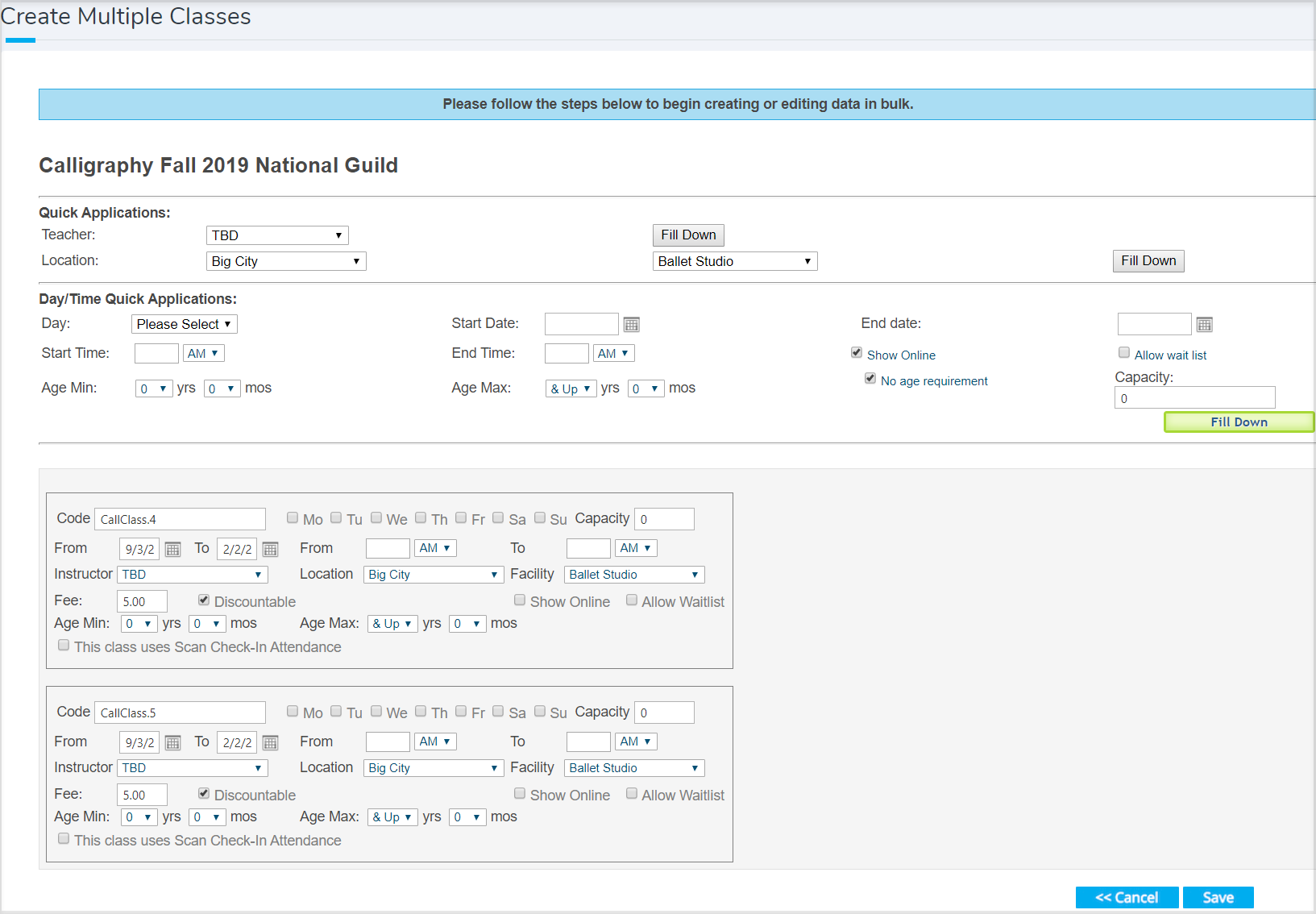The width and height of the screenshot is (1316, 914).
Task: Check Monday for class CallClass.4
Action: [x=293, y=518]
